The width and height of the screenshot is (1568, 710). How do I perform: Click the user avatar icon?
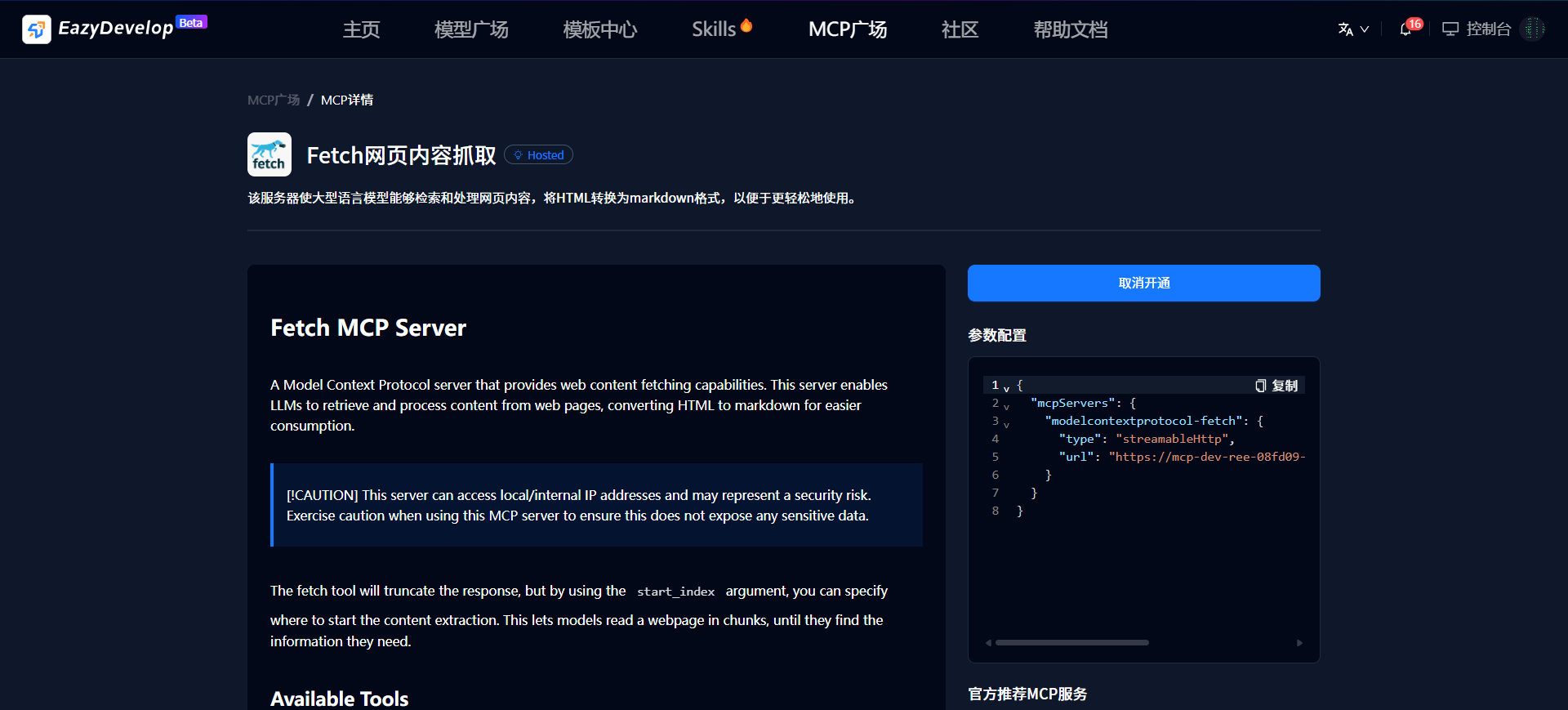click(1533, 29)
